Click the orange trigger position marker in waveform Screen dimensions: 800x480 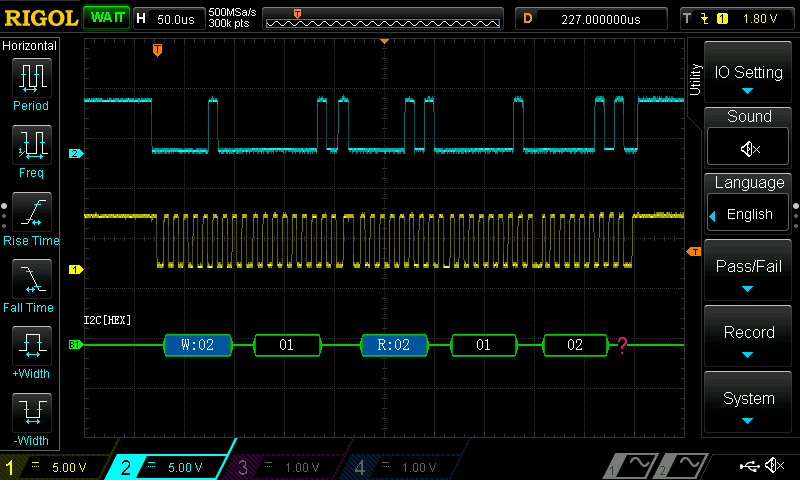point(158,50)
